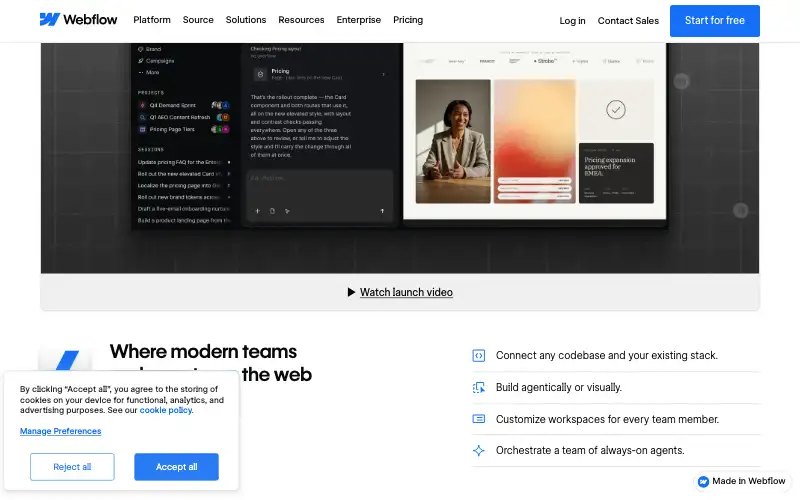
Task: Click the circled checkmark icon in the preview
Action: [x=616, y=110]
